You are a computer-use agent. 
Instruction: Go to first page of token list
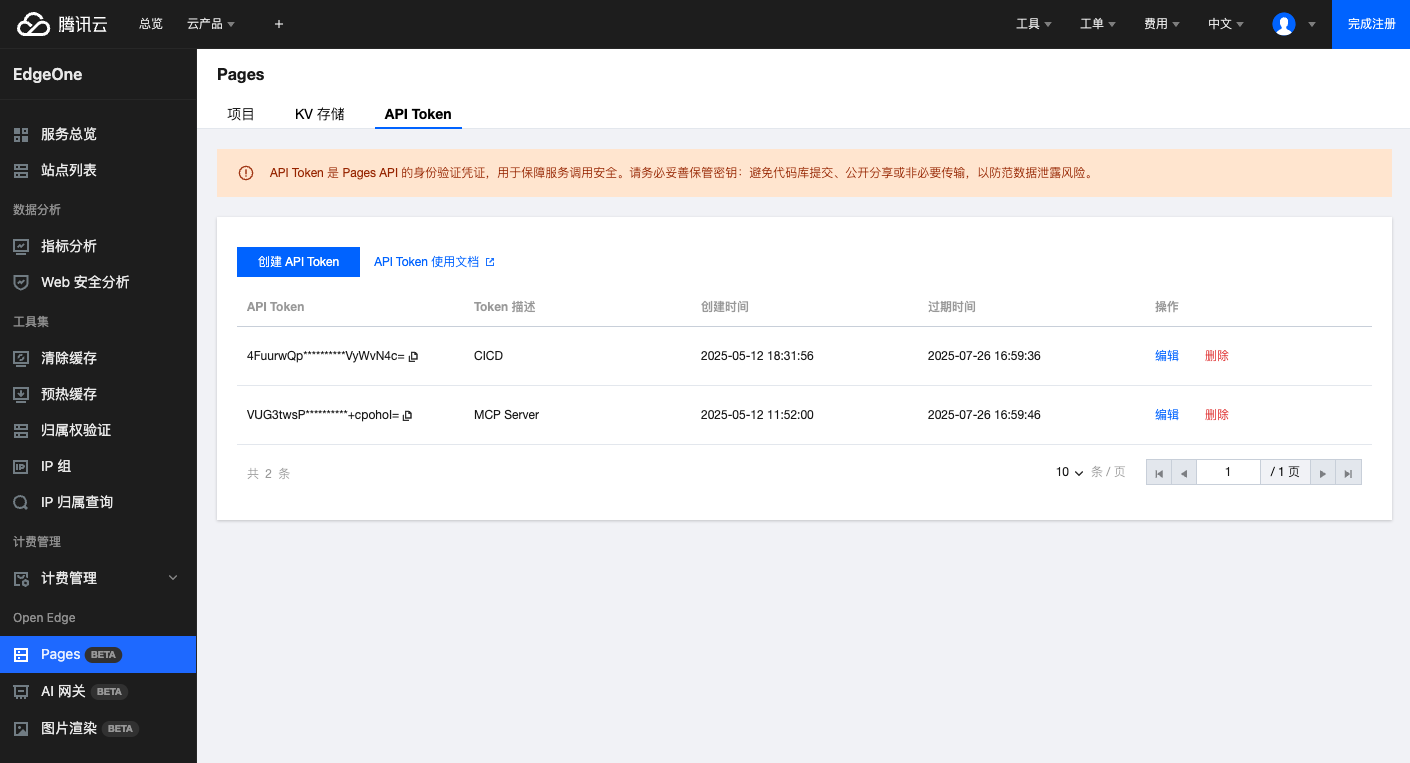[1159, 473]
